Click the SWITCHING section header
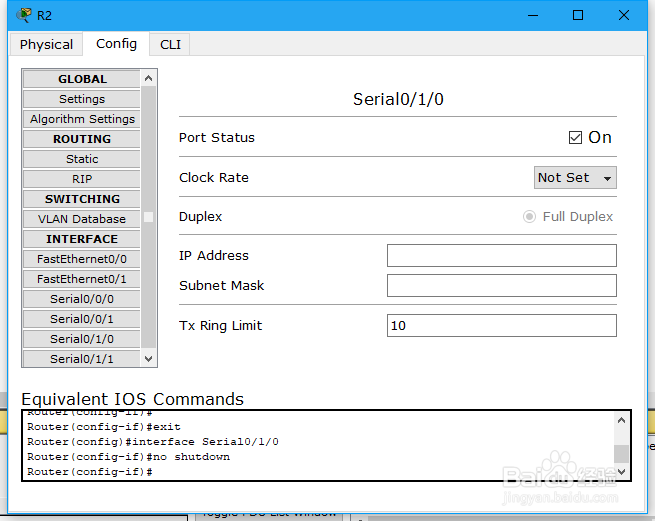Viewport: 655px width, 521px height. click(x=82, y=199)
